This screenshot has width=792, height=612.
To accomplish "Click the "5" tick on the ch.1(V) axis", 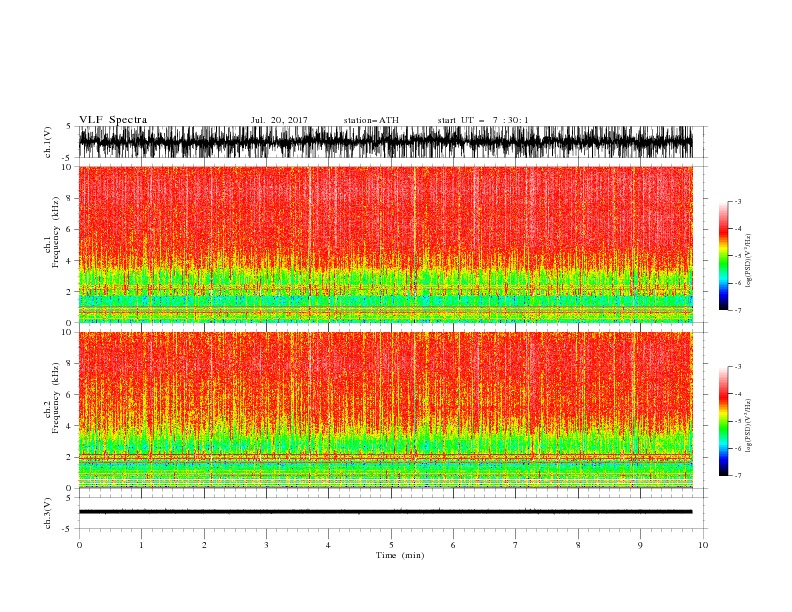I will click(x=69, y=126).
